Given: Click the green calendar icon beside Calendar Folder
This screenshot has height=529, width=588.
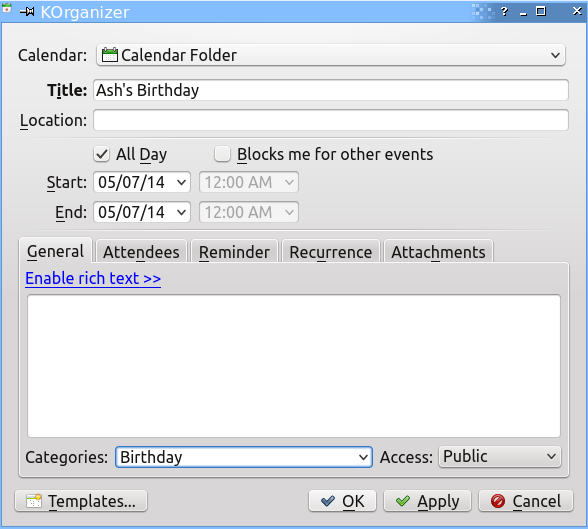Looking at the screenshot, I should pyautogui.click(x=110, y=55).
